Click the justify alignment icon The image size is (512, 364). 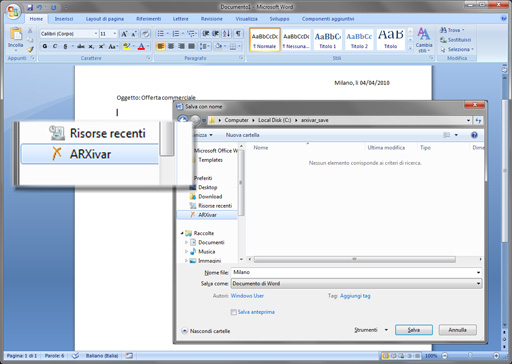pyautogui.click(x=191, y=46)
